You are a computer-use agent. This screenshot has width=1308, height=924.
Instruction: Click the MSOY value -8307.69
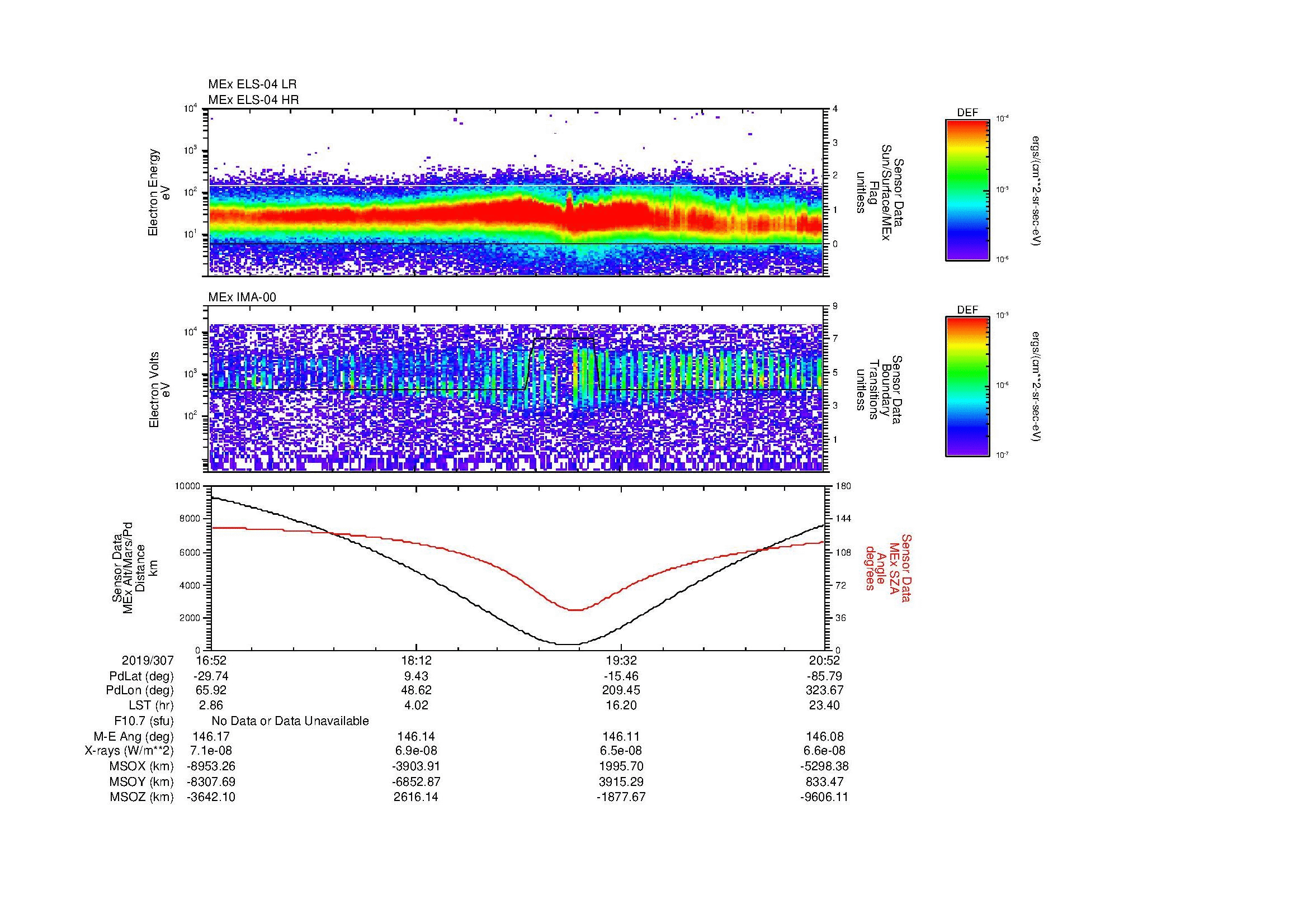(211, 781)
